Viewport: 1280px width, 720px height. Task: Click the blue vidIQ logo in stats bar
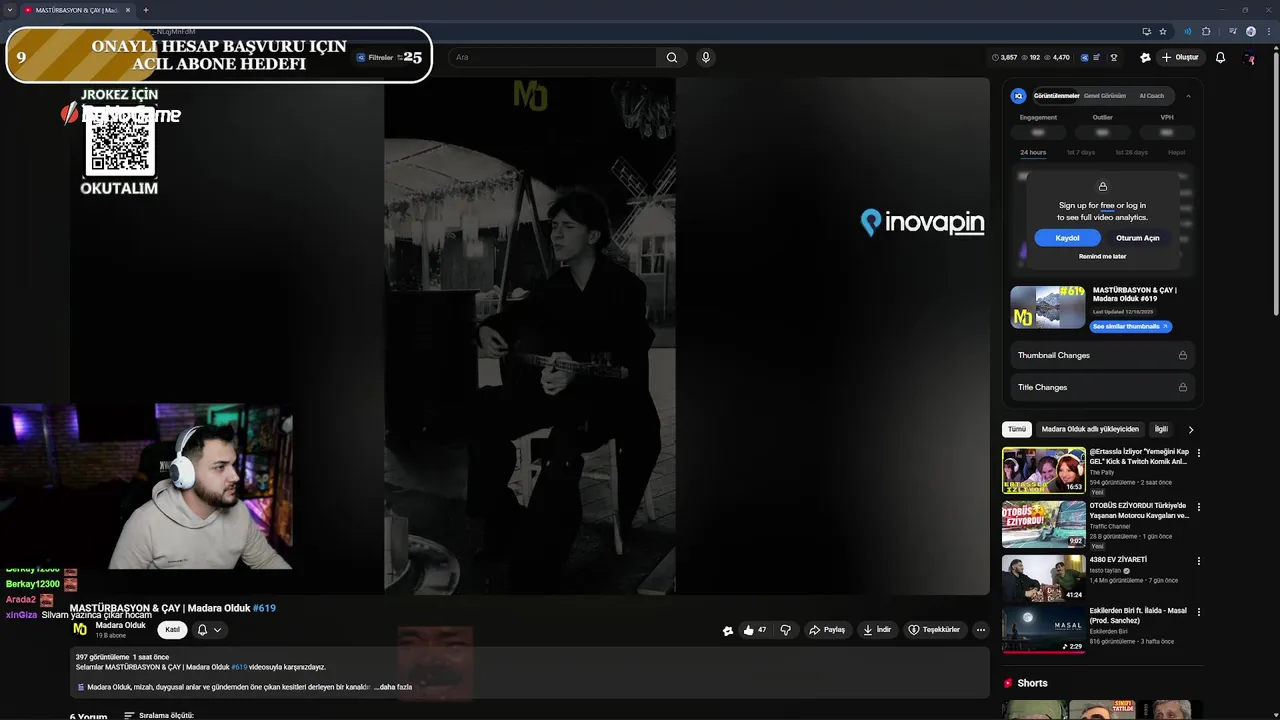click(1082, 57)
